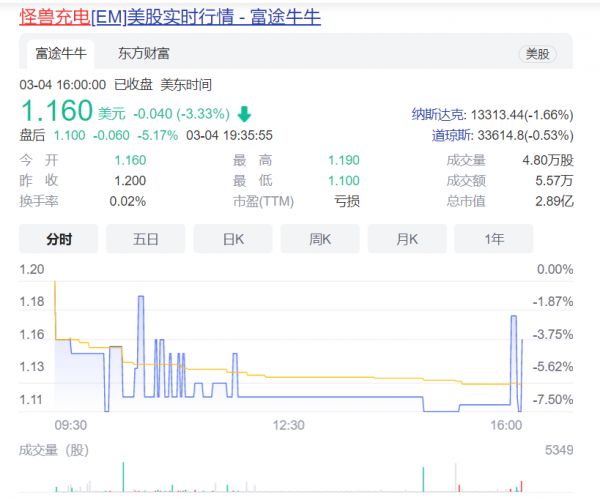Switch to the 东方财富 tab
600x500 pixels.
(143, 53)
